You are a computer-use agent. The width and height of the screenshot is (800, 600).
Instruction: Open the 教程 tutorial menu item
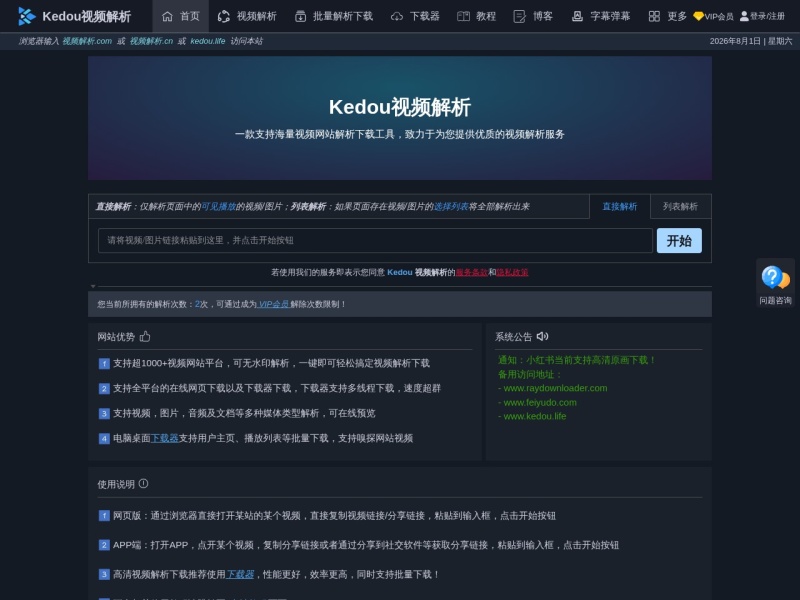pos(477,16)
